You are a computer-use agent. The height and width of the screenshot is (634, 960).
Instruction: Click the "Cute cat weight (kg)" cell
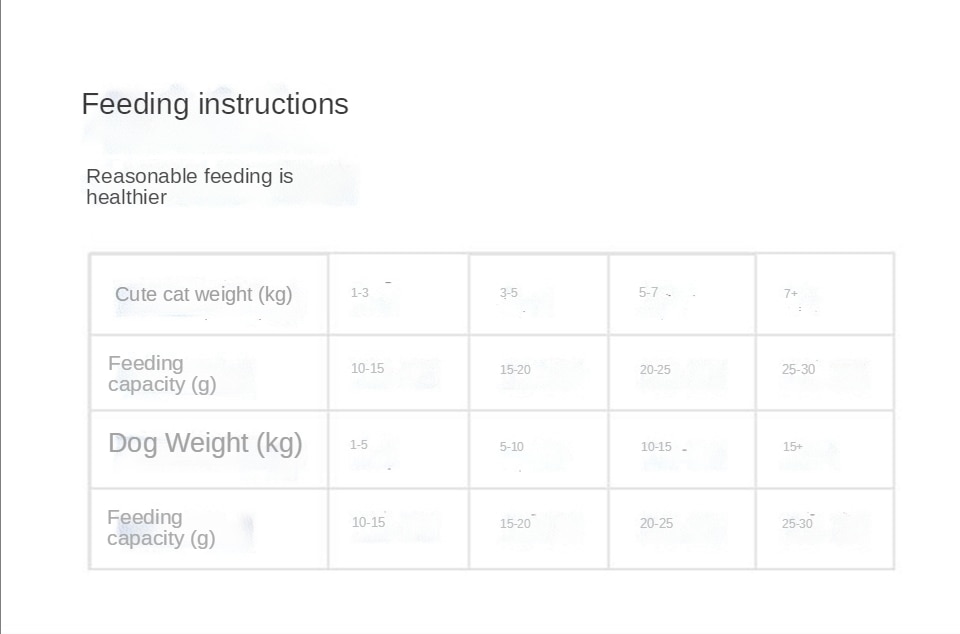(x=203, y=294)
